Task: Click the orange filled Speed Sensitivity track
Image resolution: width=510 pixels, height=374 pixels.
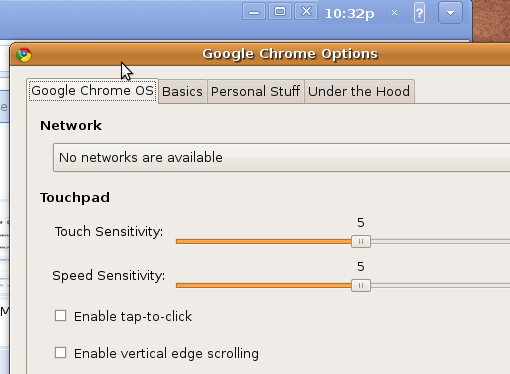Action: point(263,285)
